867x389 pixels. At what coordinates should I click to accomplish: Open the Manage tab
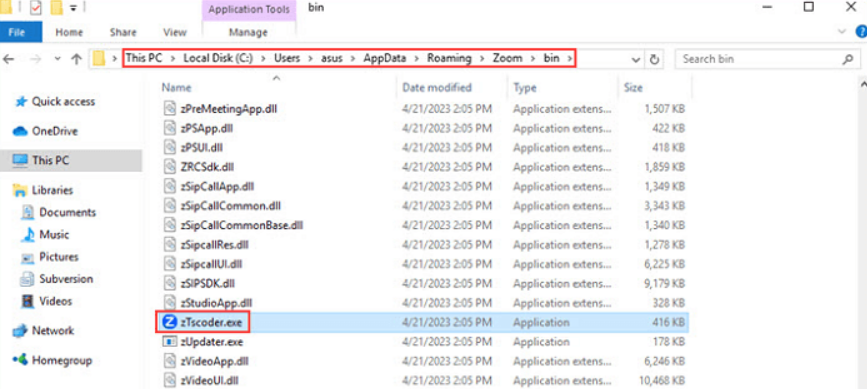[x=248, y=32]
